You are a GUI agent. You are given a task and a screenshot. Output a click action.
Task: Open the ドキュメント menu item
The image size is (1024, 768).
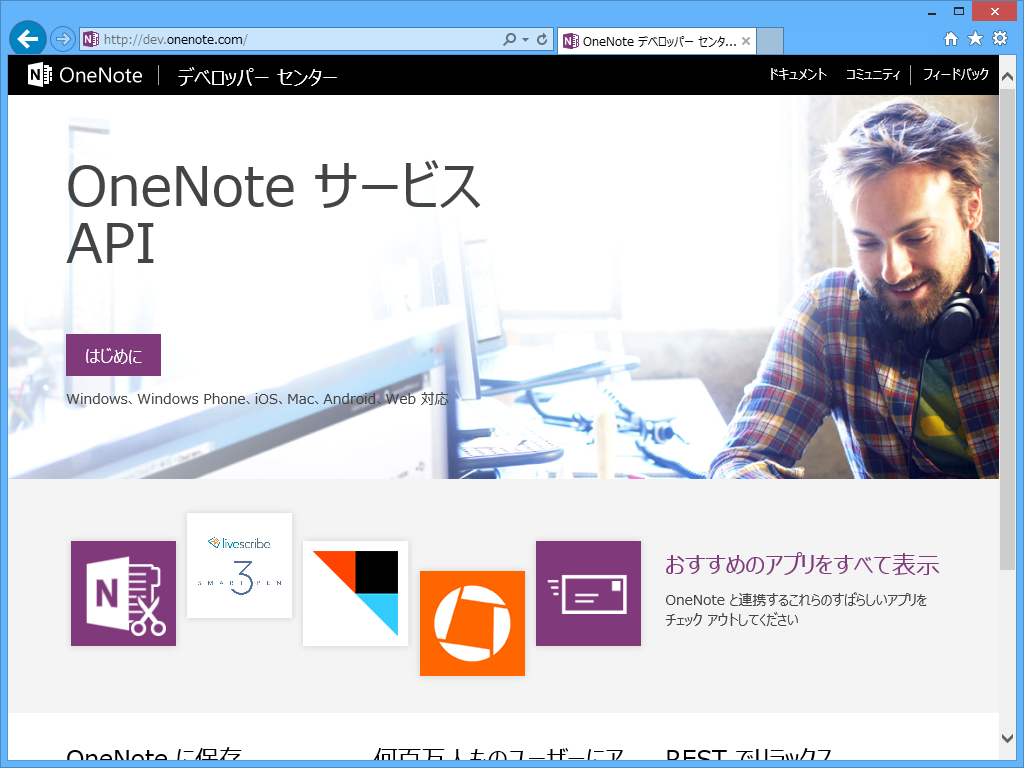797,74
